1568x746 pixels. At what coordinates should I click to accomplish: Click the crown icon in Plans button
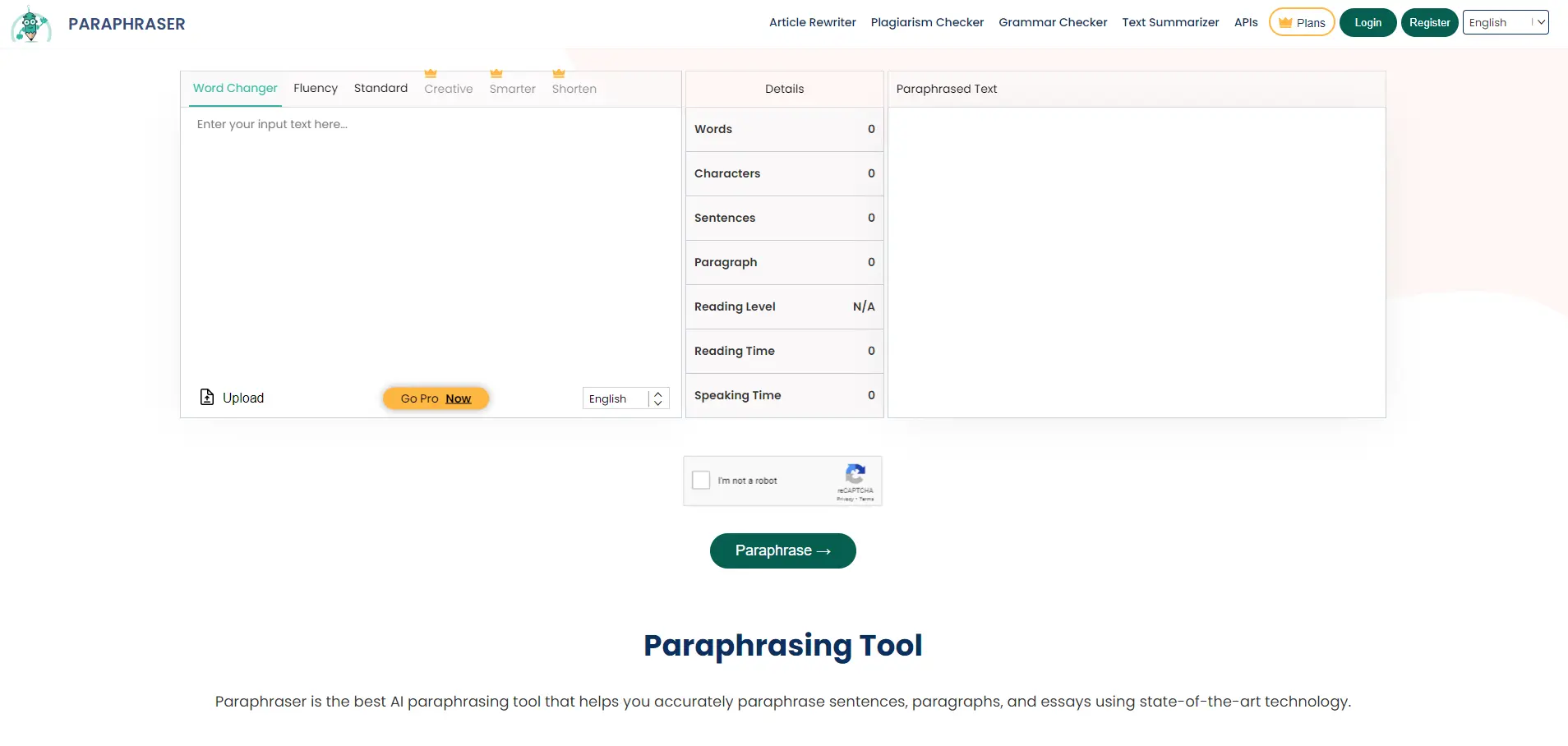[x=1285, y=23]
